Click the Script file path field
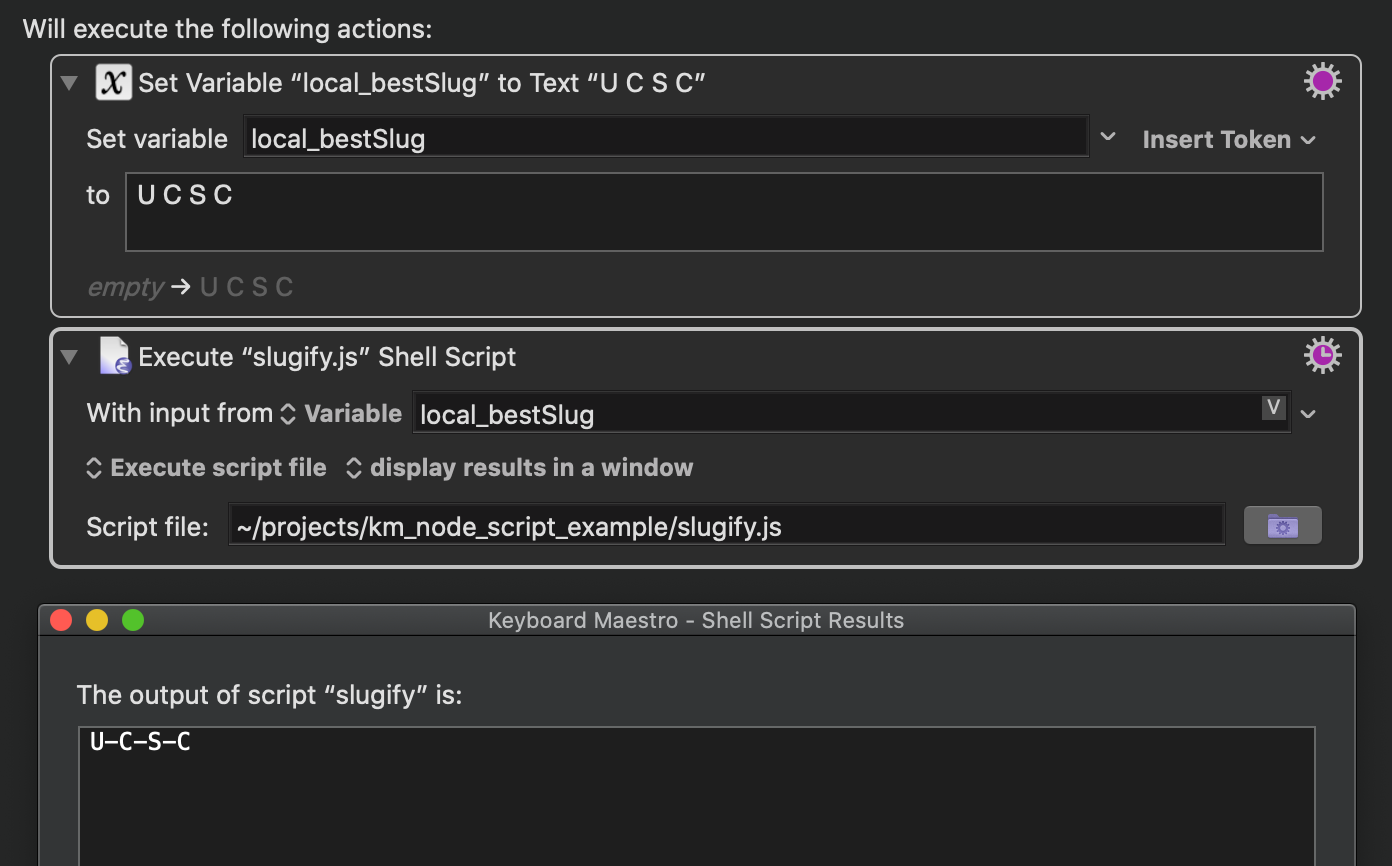1392x866 pixels. 727,525
